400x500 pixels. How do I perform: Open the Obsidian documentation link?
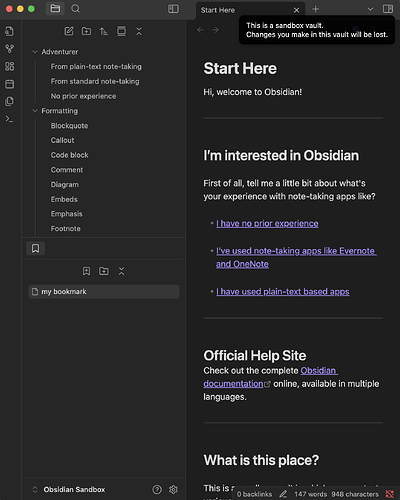coord(270,377)
